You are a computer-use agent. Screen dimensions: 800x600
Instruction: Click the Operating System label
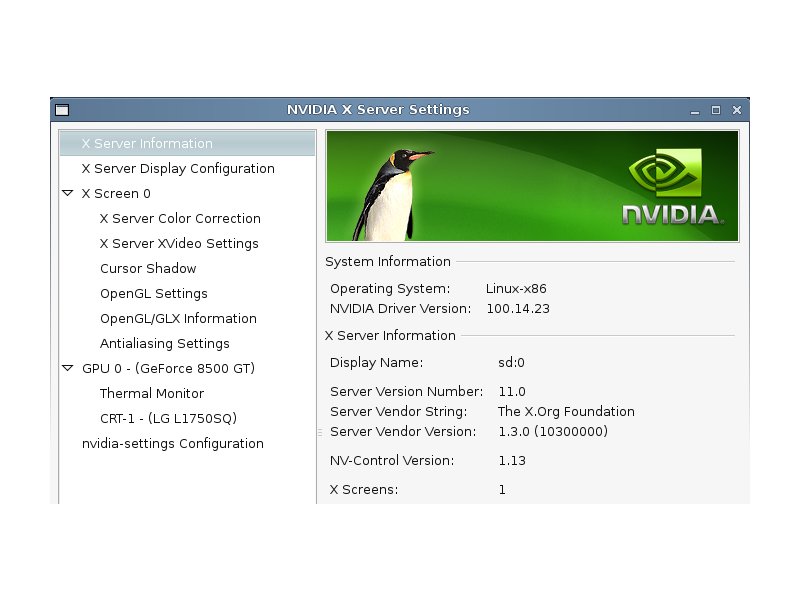390,289
